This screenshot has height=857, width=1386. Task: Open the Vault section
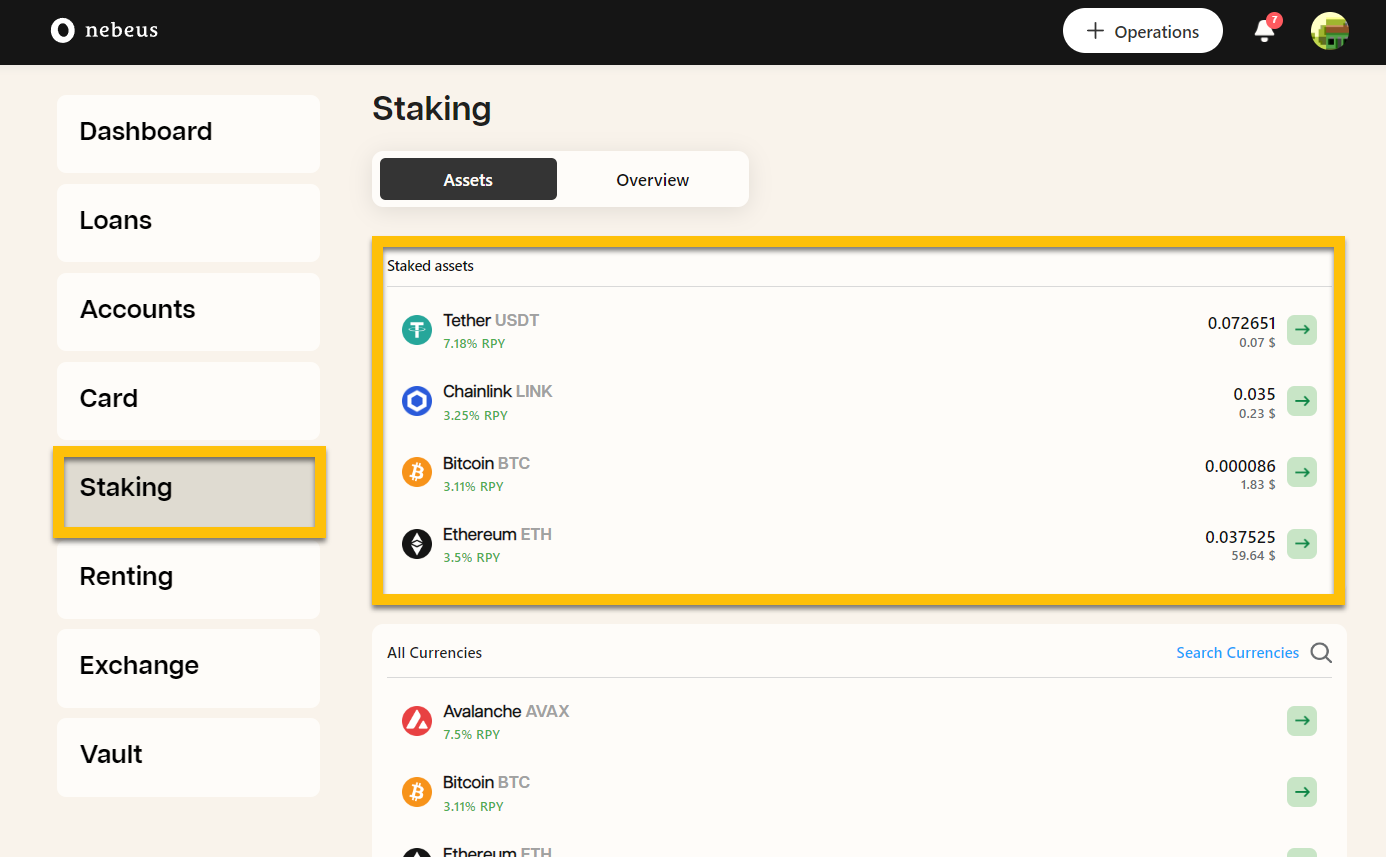[x=188, y=755]
